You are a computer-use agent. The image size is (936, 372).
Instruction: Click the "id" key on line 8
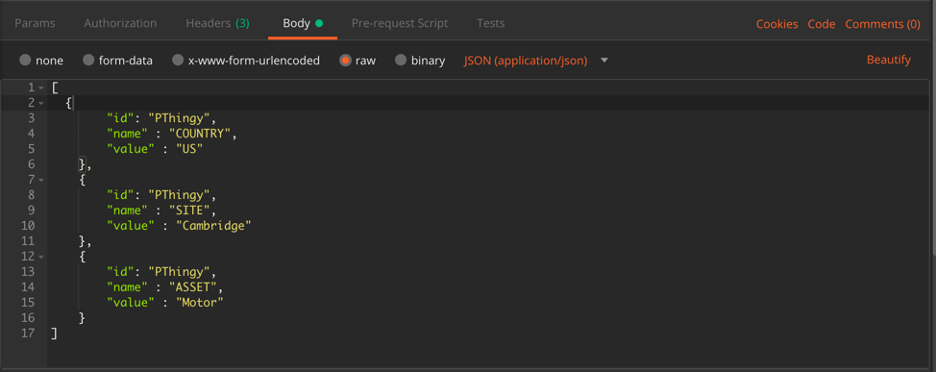pyautogui.click(x=121, y=195)
